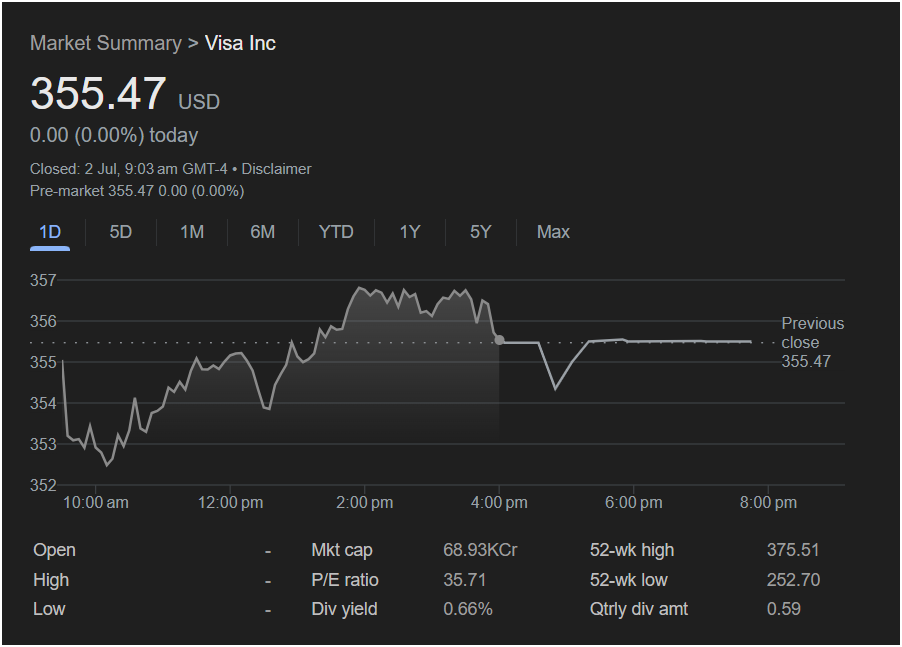Click the P/E ratio value 35.71
Image resolution: width=902 pixels, height=647 pixels.
(465, 580)
